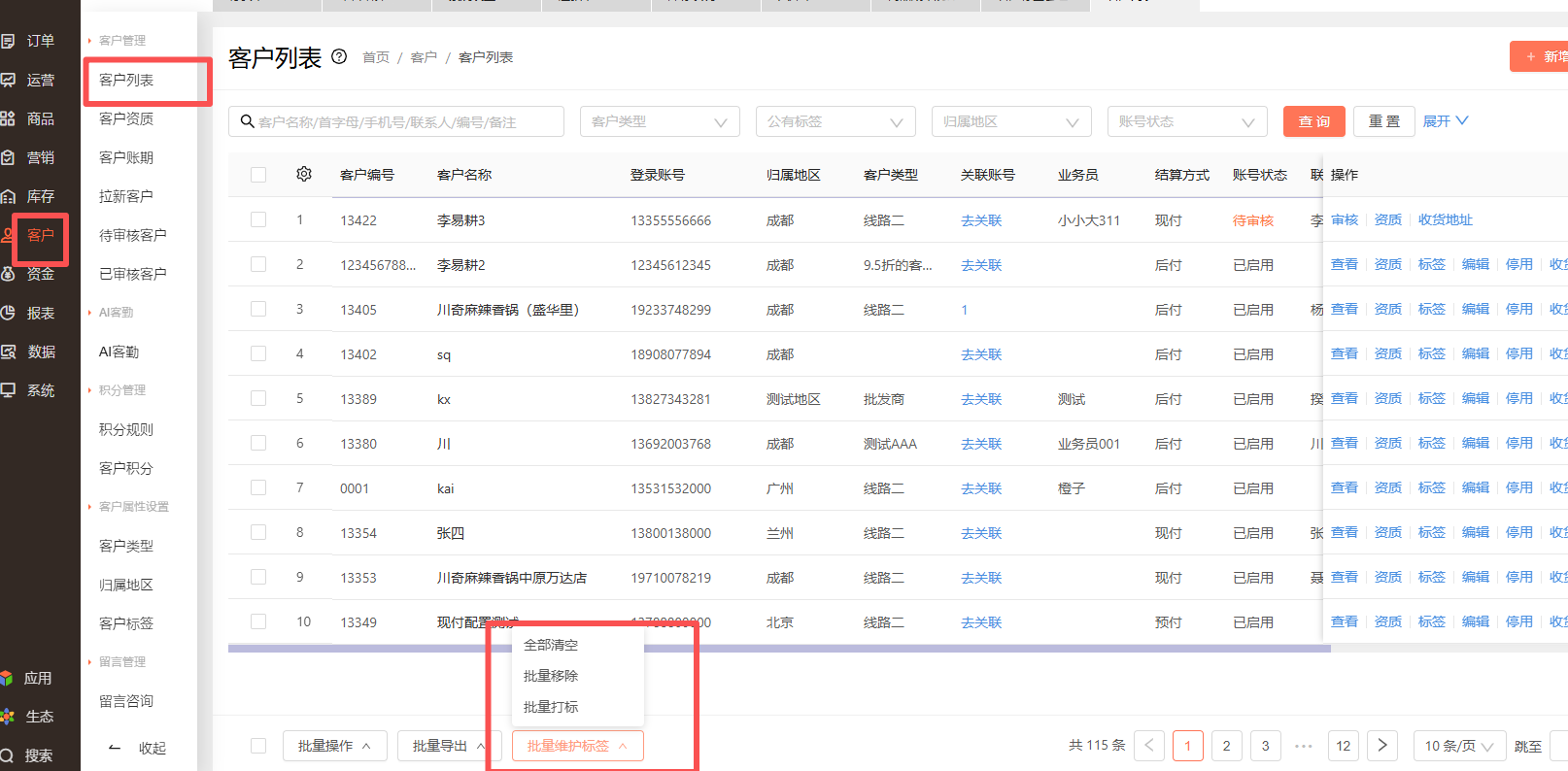Select the 客户 module icon
The height and width of the screenshot is (771, 1568).
8,235
